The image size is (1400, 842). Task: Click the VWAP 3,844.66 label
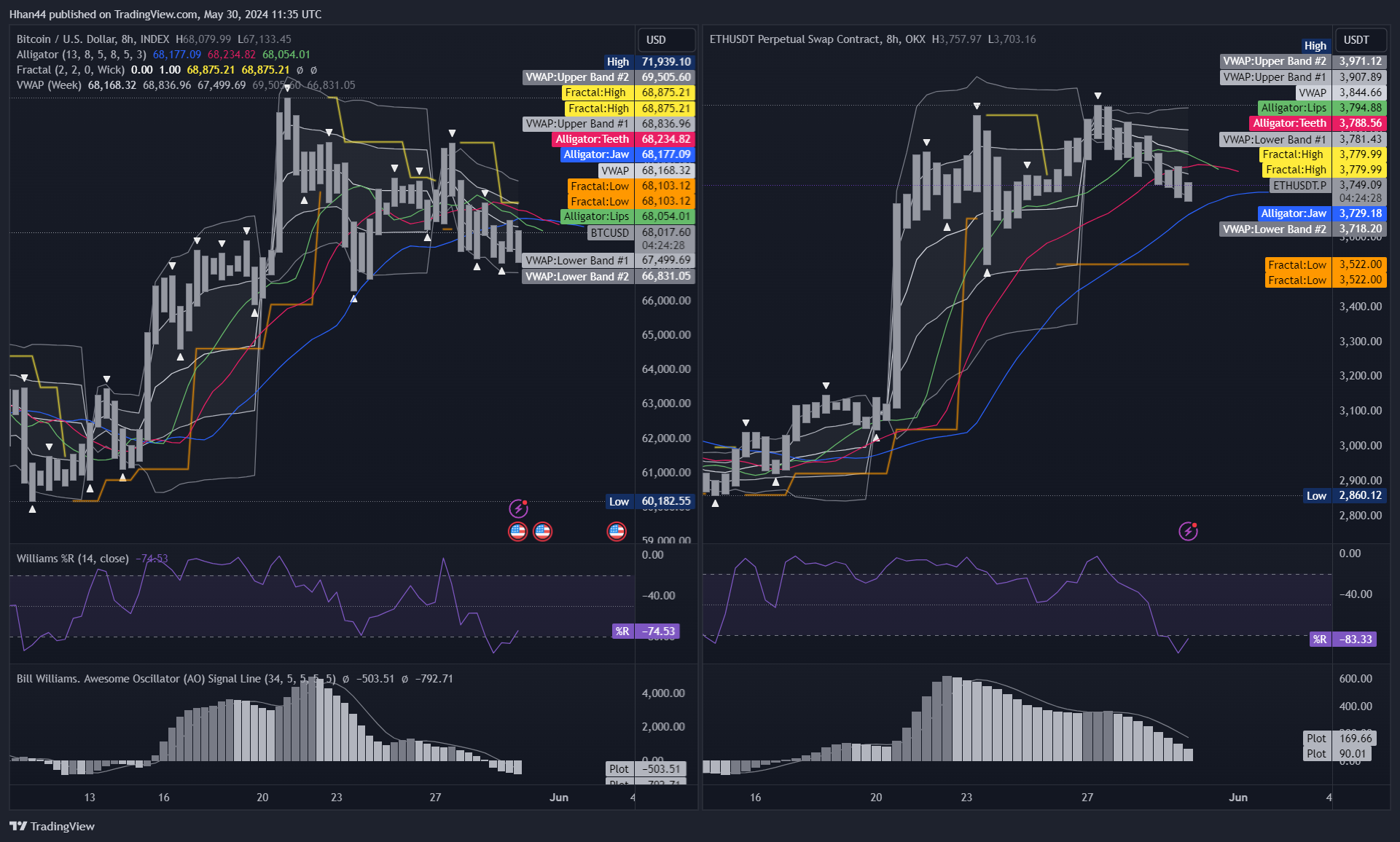coord(1341,93)
